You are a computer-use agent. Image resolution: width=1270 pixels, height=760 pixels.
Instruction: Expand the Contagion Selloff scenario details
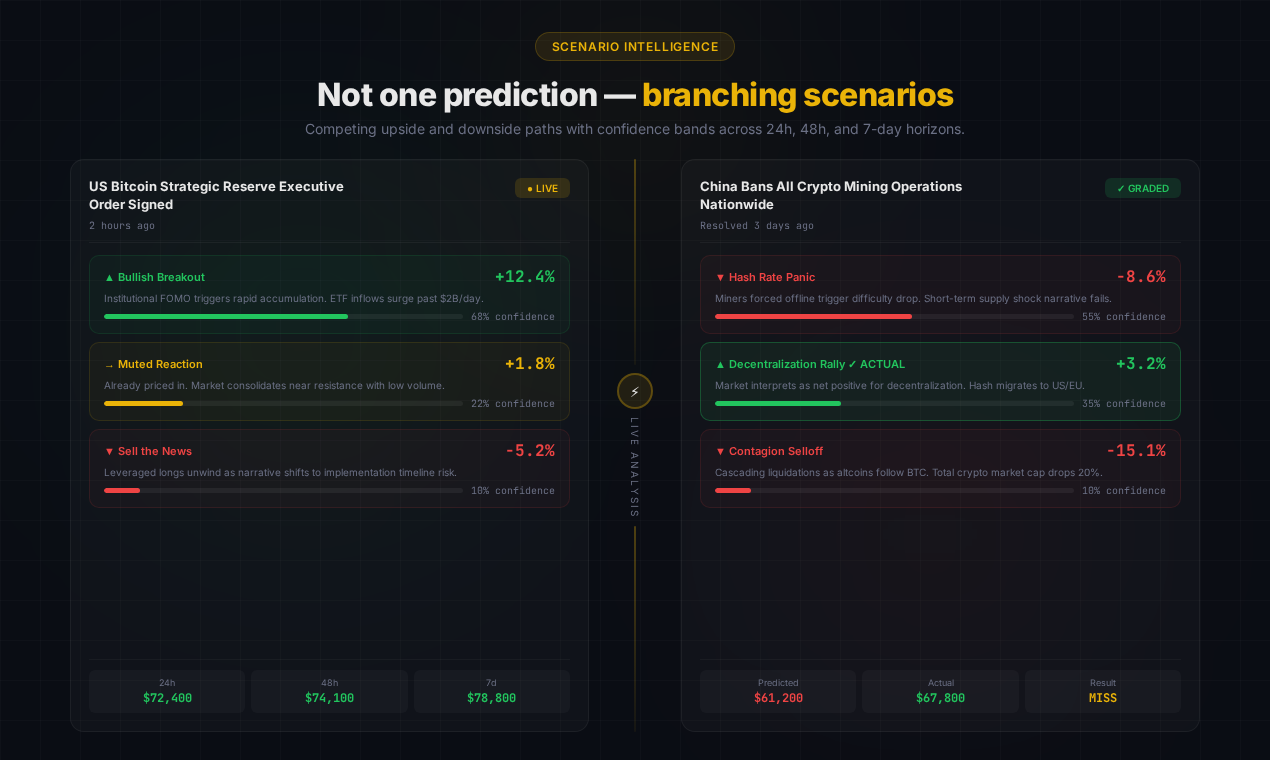[x=940, y=468]
